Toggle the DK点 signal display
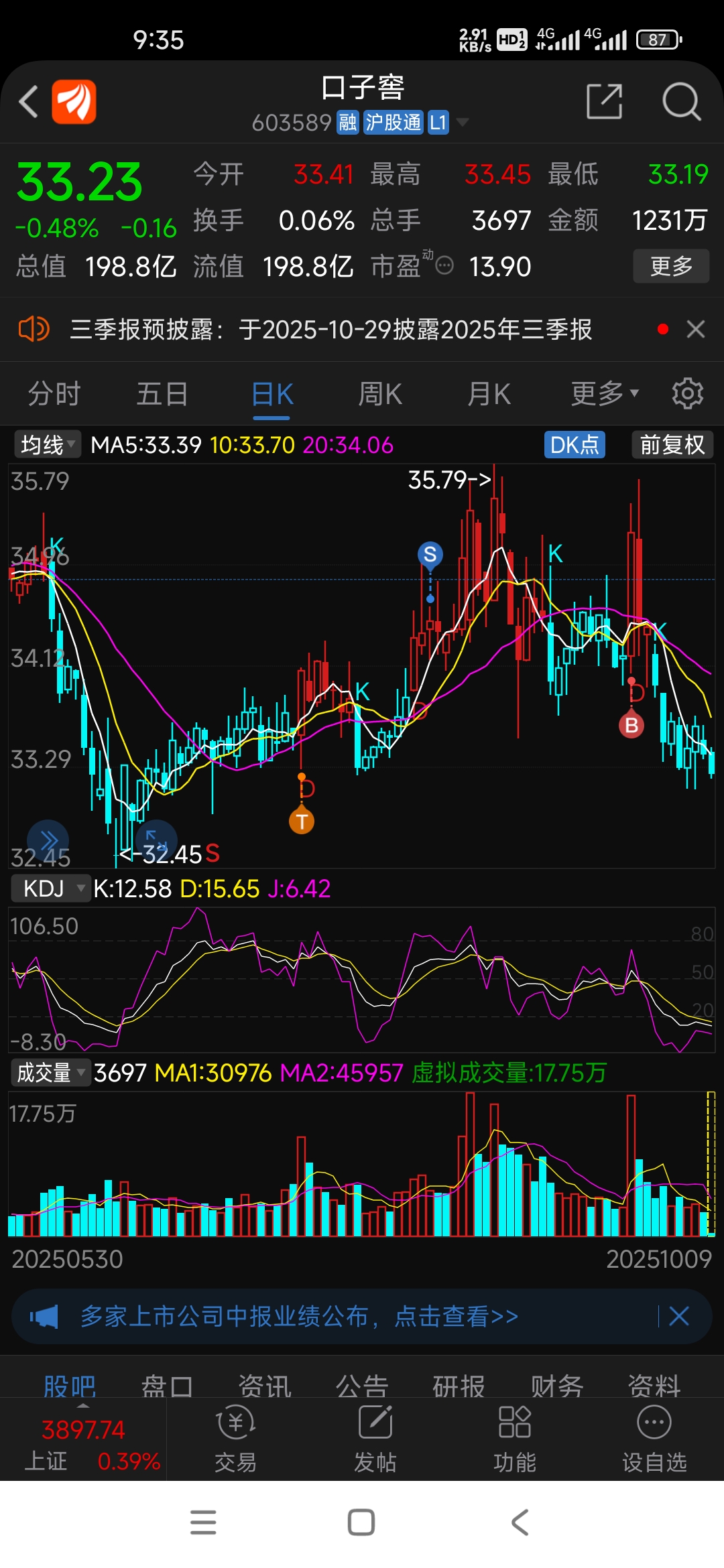 pyautogui.click(x=575, y=444)
